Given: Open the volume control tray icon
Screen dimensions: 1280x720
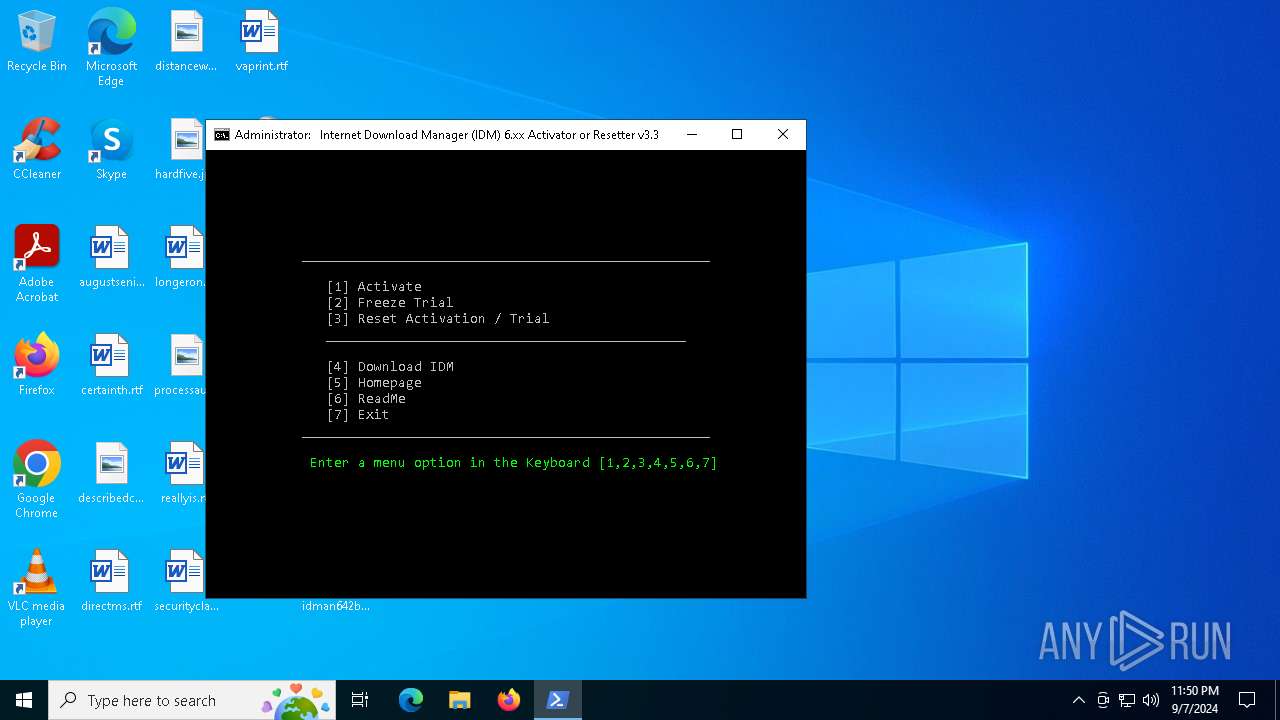Looking at the screenshot, I should (1151, 700).
